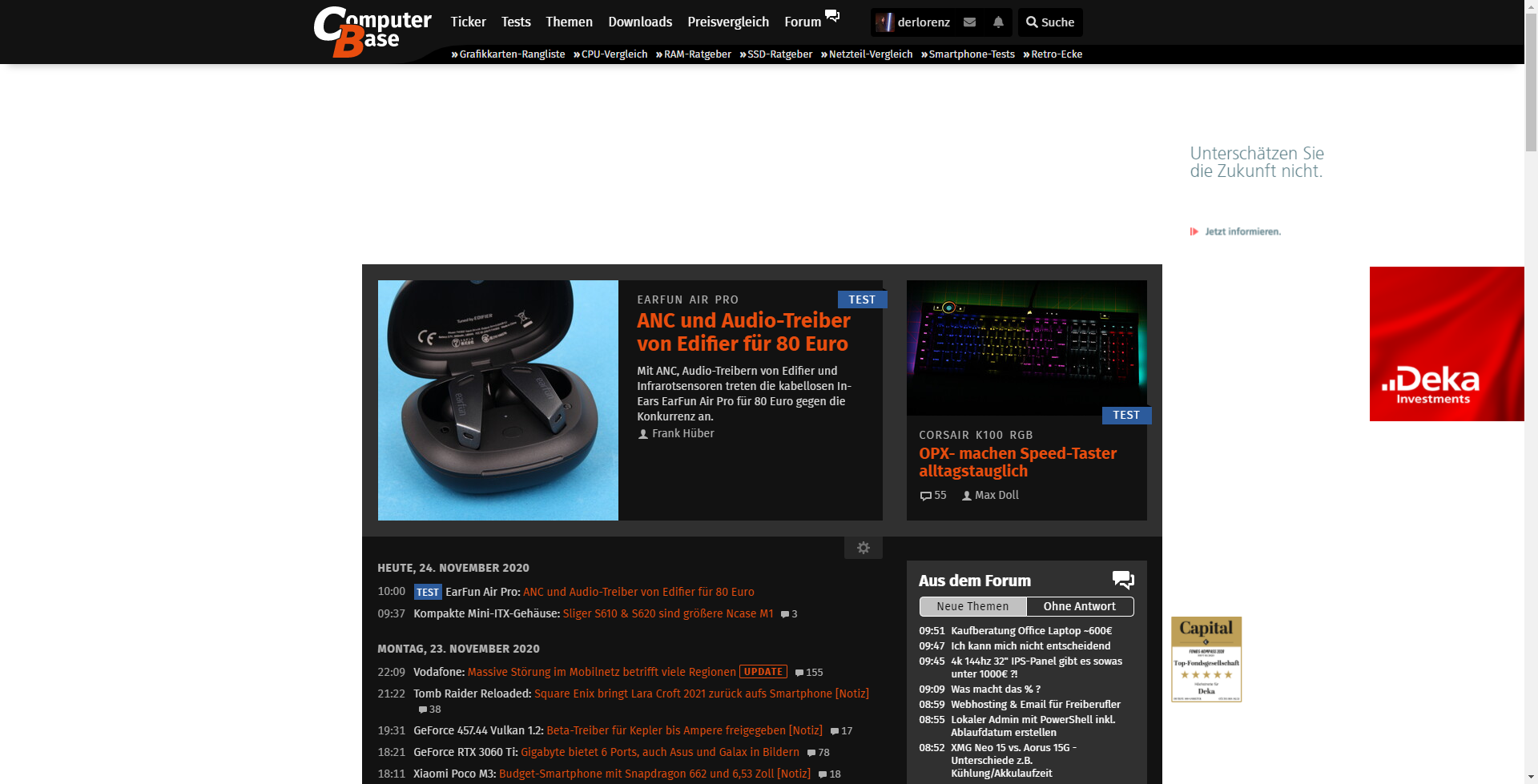Click the UPDATE tag on Vodafone story
This screenshot has height=784, width=1538.
[x=763, y=672]
